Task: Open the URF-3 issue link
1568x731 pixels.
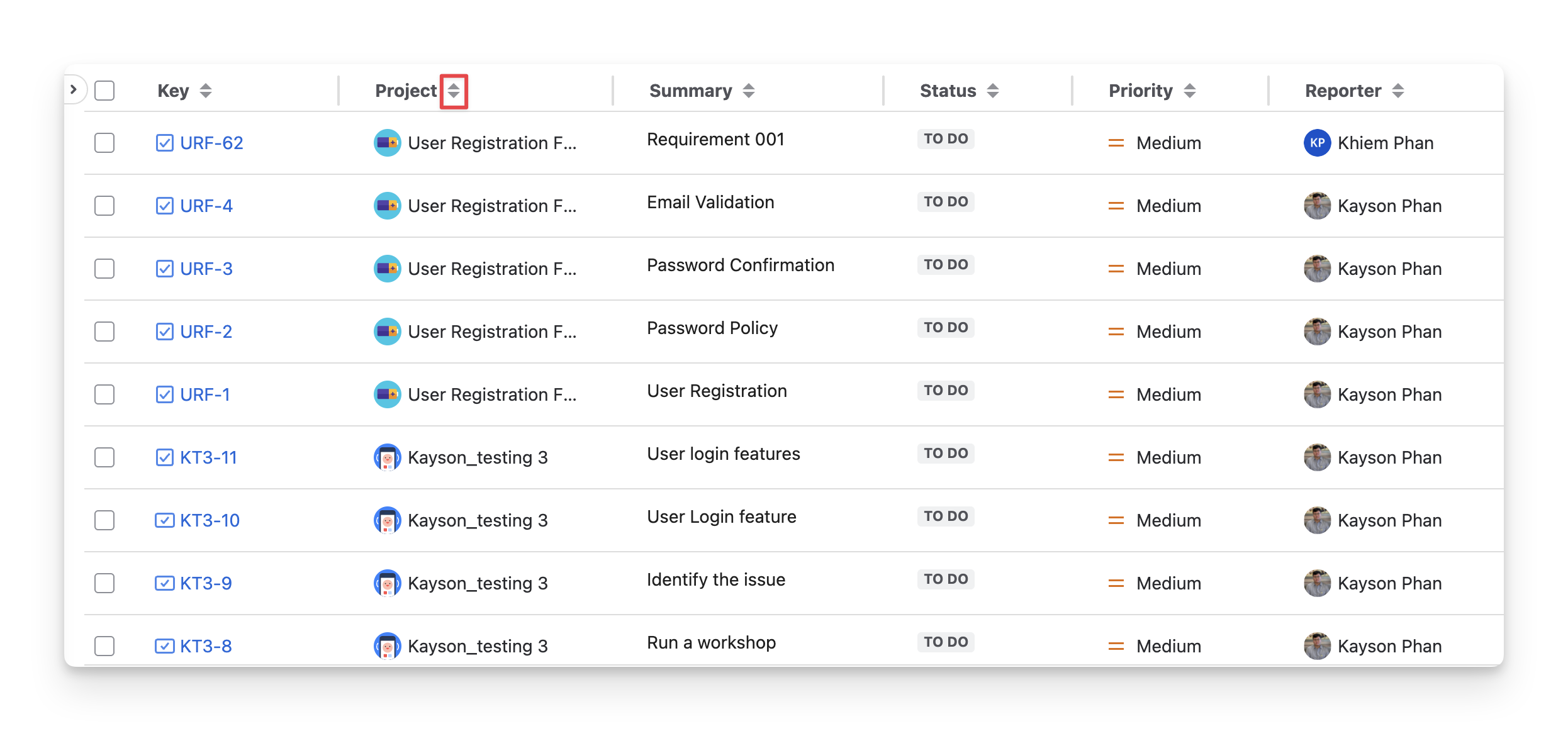Action: [x=206, y=269]
